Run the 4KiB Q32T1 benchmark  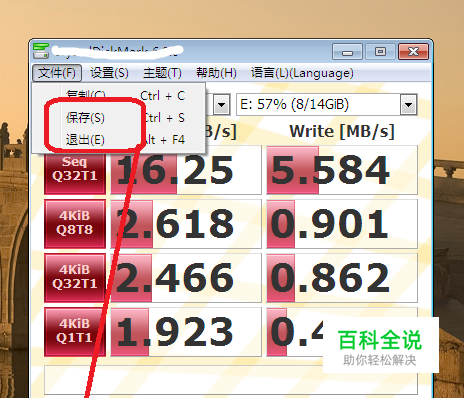pyautogui.click(x=75, y=278)
